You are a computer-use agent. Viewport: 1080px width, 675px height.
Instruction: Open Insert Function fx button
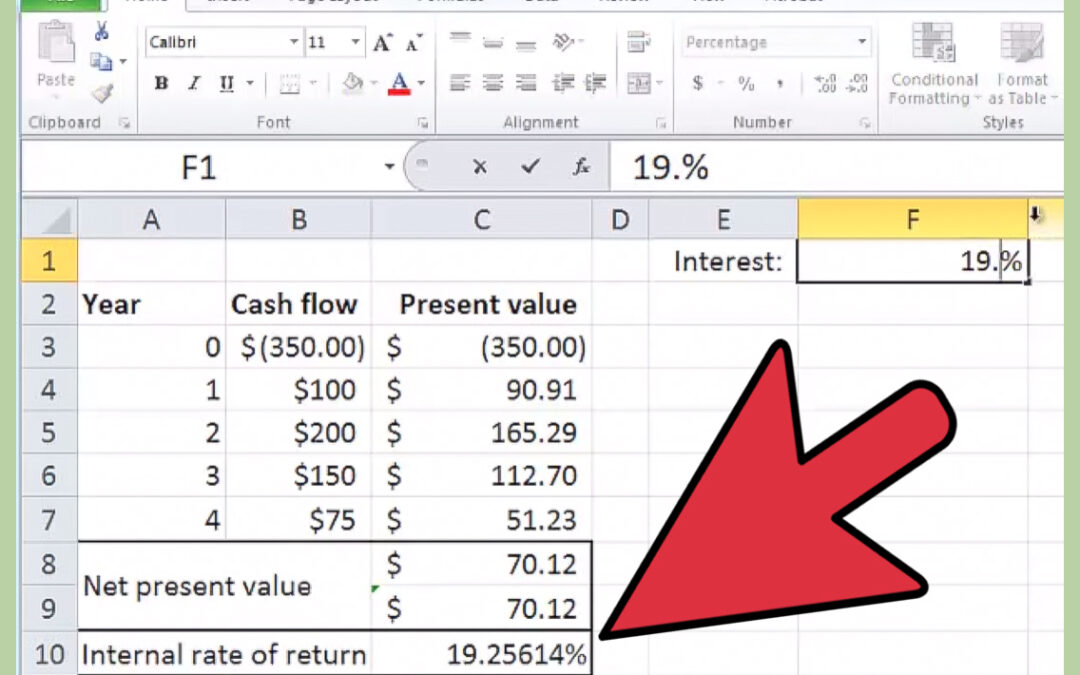581,167
